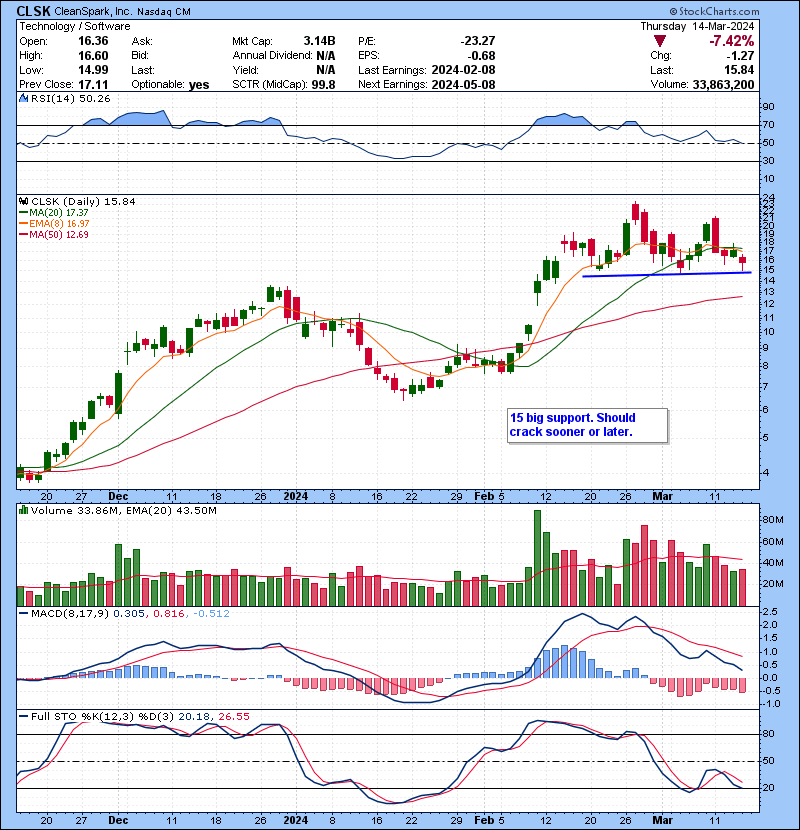Click the StockCharts.com copyright label

point(714,11)
